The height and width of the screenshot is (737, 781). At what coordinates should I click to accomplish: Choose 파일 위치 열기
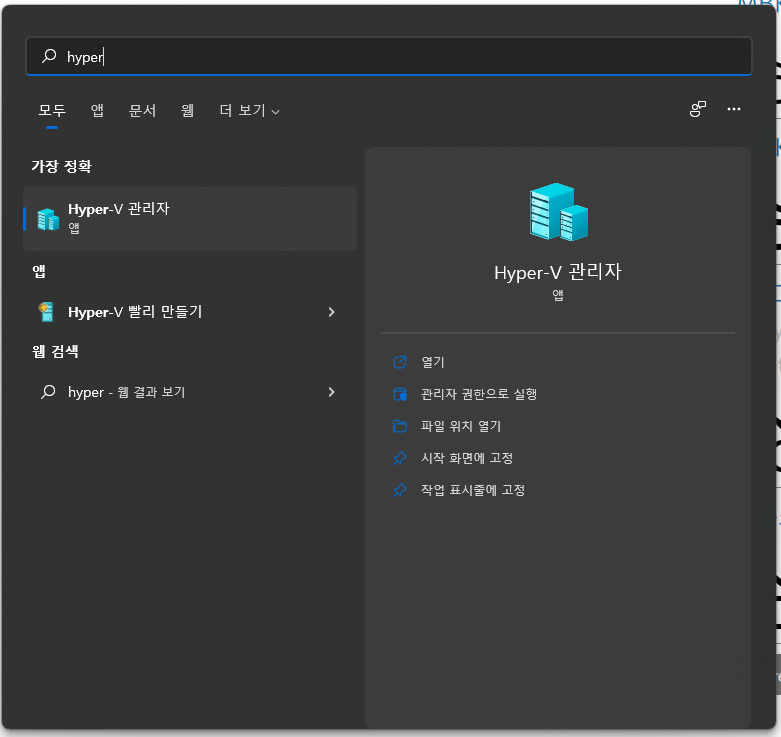pyautogui.click(x=461, y=426)
